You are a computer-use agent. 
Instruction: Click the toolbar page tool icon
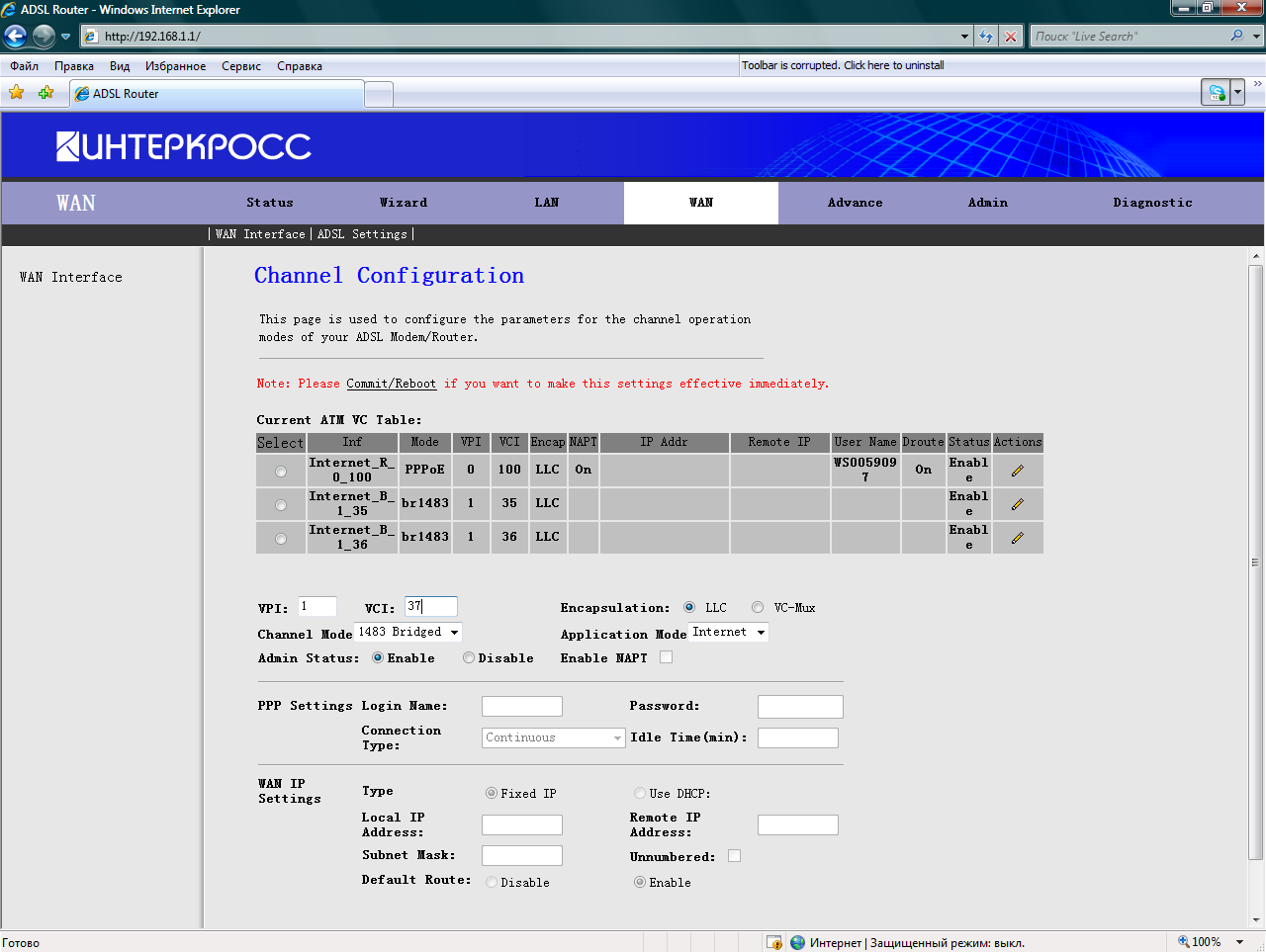click(1217, 93)
